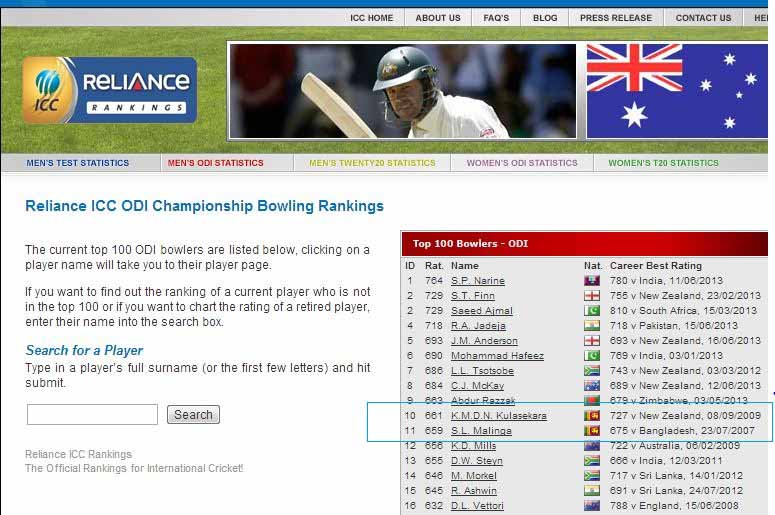Click the West Indies flag beside S.P. Narine
The image size is (775, 515).
pyautogui.click(x=592, y=281)
